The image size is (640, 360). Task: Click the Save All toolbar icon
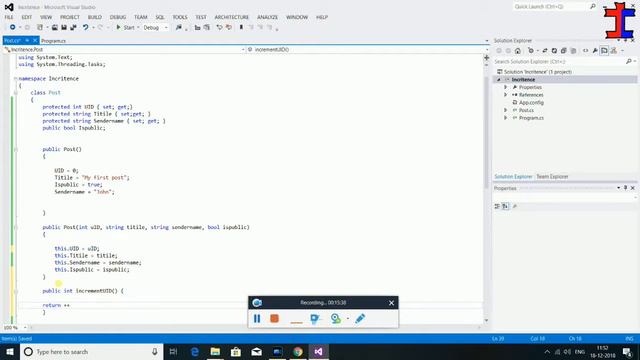point(73,27)
